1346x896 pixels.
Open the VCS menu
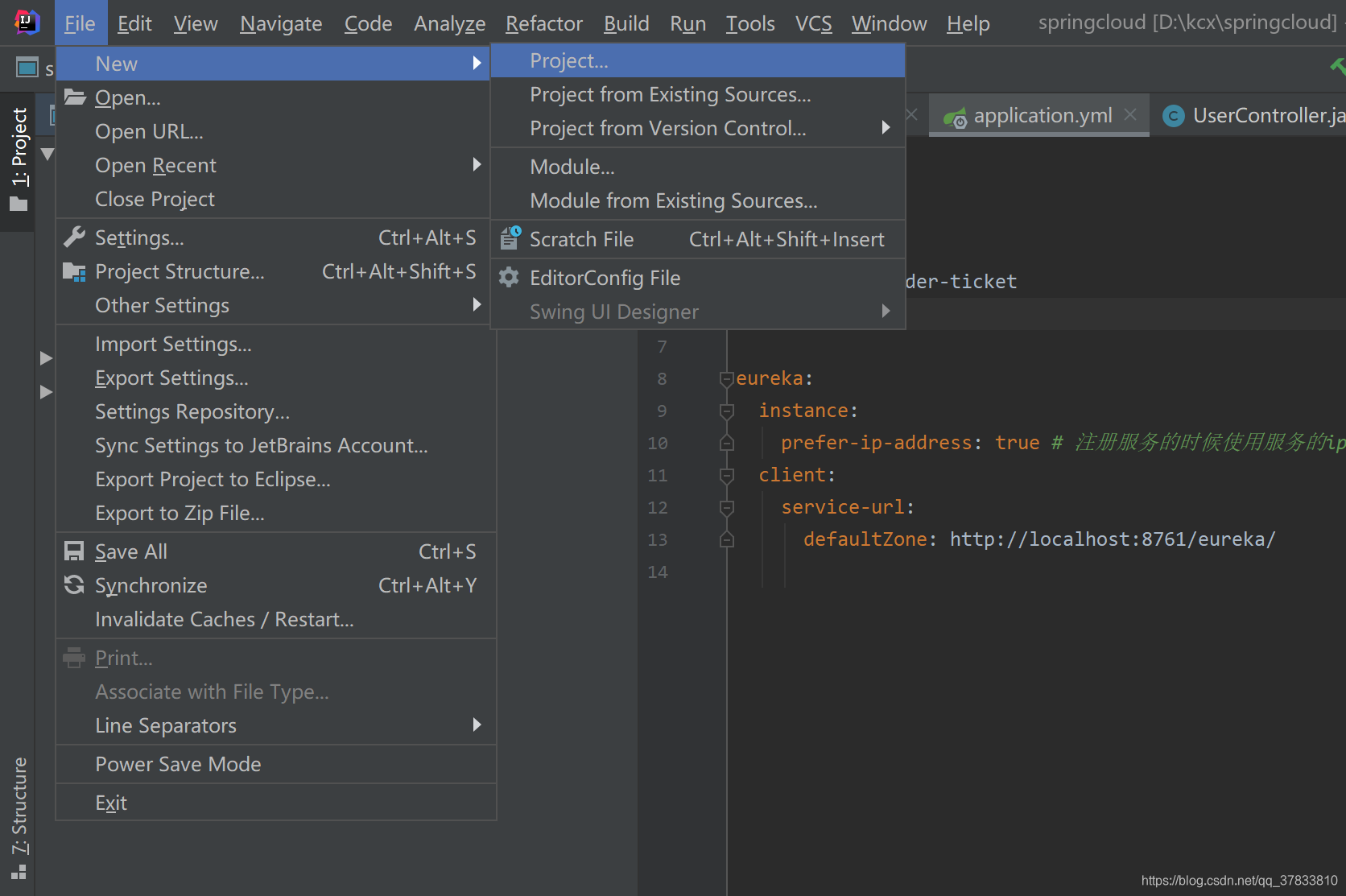click(x=813, y=23)
